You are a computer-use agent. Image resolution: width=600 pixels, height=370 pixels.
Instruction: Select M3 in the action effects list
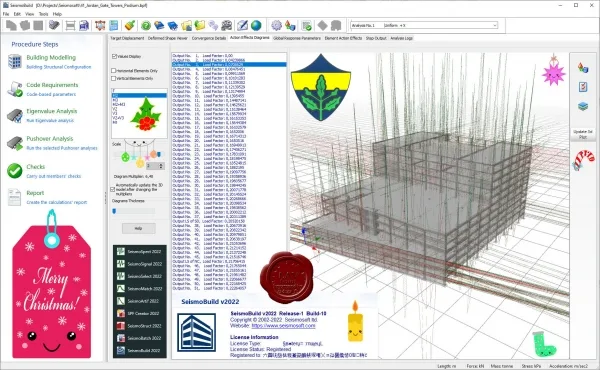pyautogui.click(x=116, y=100)
